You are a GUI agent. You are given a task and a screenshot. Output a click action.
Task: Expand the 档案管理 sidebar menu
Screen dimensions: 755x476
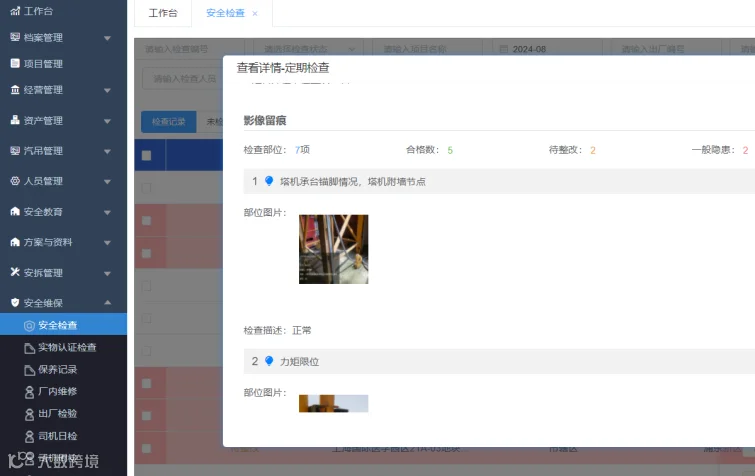[x=107, y=38]
